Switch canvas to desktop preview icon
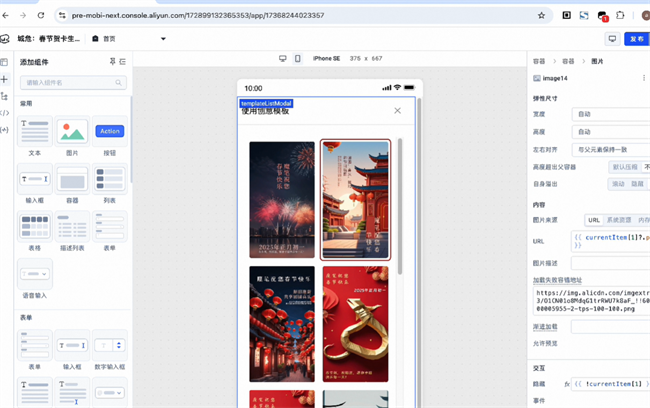 (x=283, y=58)
